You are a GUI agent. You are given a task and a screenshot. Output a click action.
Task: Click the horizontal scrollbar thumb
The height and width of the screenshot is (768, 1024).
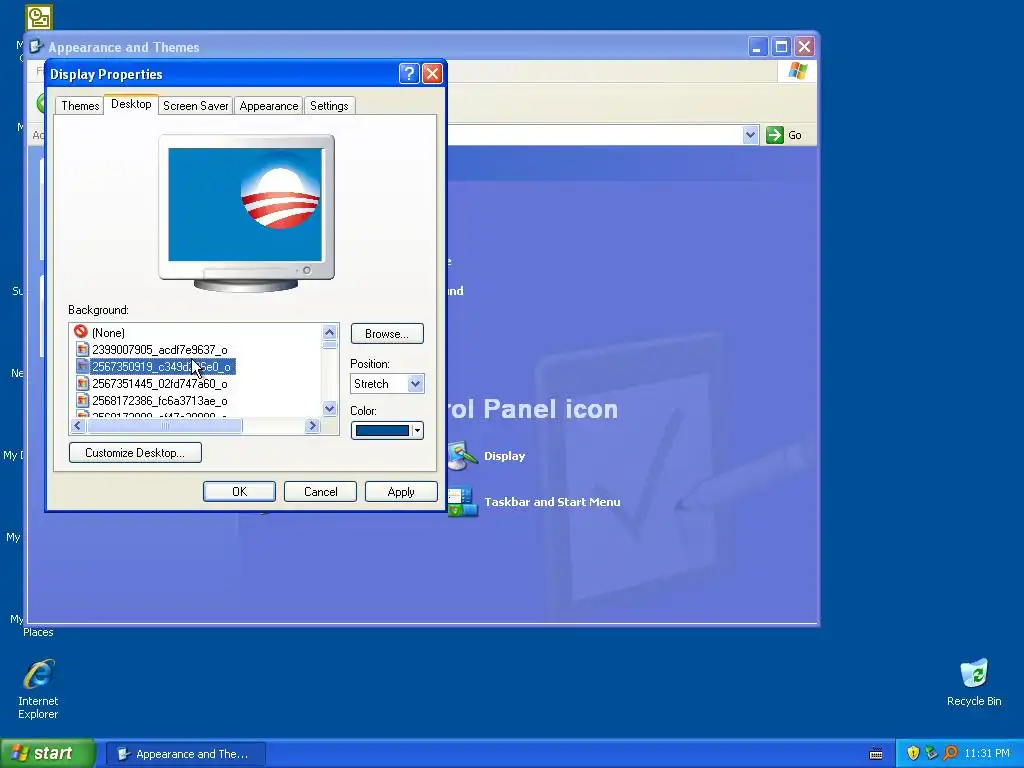coord(165,426)
